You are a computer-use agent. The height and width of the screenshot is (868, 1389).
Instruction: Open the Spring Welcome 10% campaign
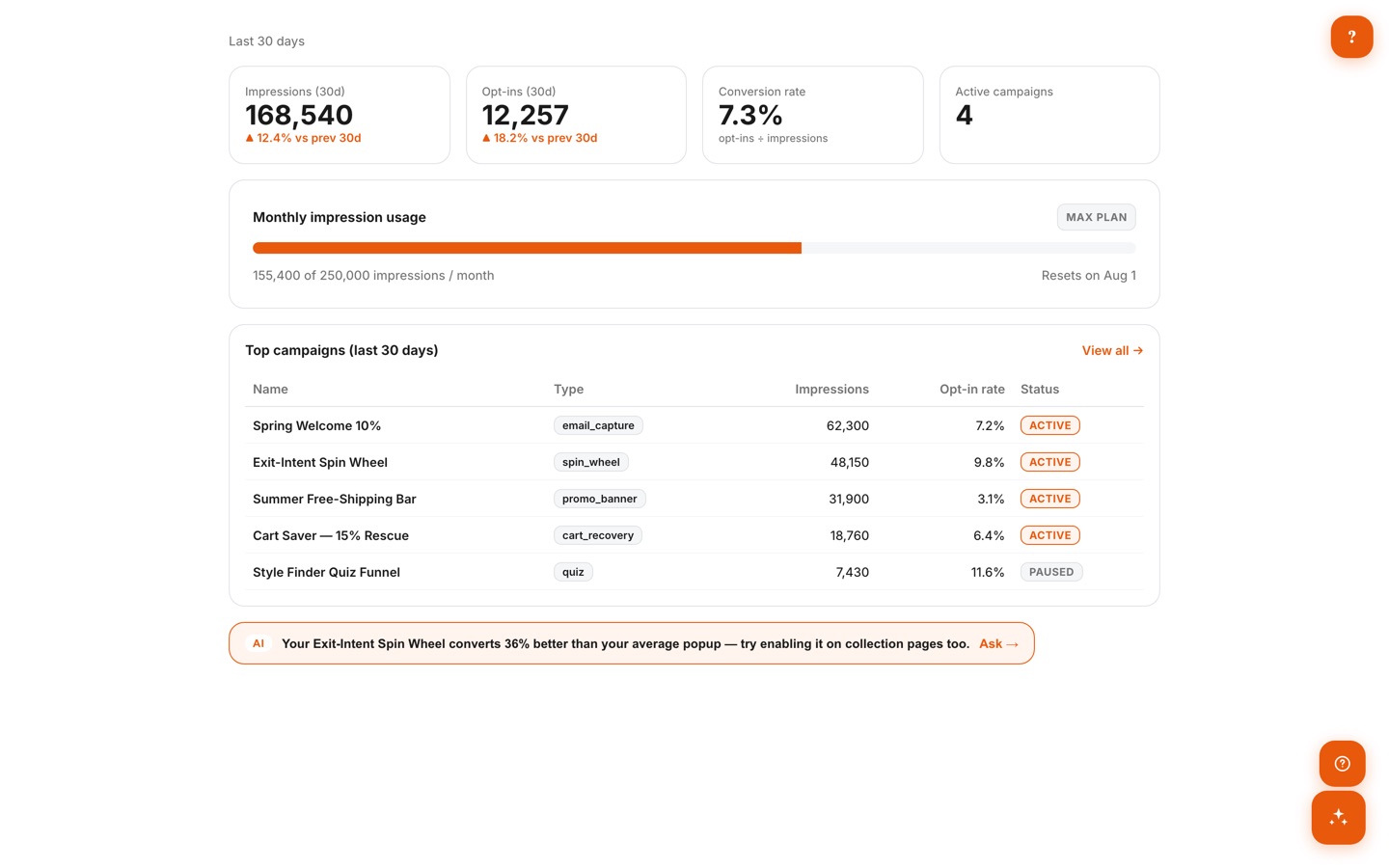316,425
